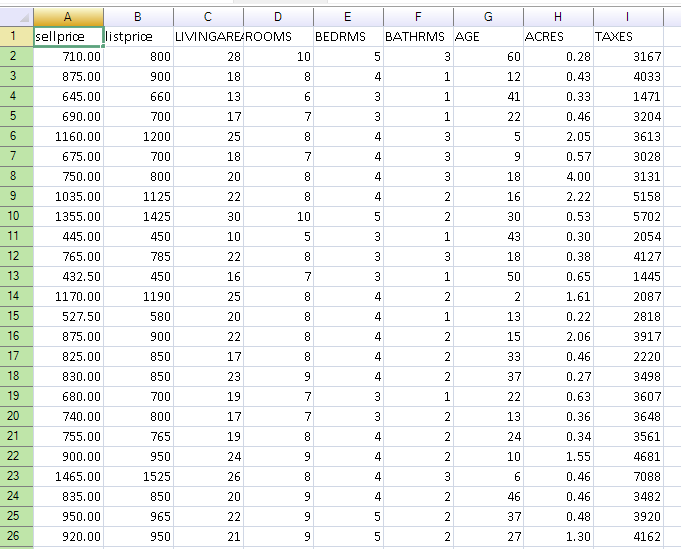Select living area cell 26

208,476
